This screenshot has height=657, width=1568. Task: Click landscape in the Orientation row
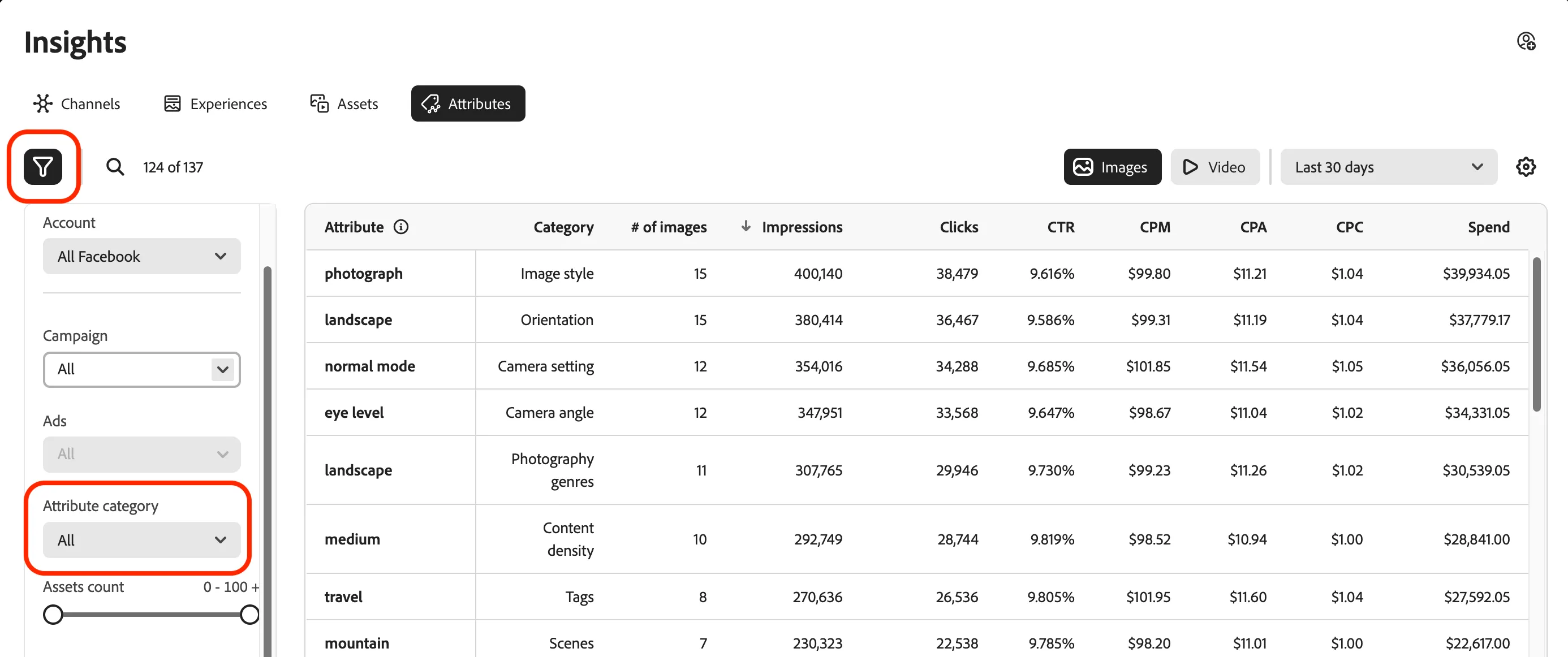click(x=358, y=319)
